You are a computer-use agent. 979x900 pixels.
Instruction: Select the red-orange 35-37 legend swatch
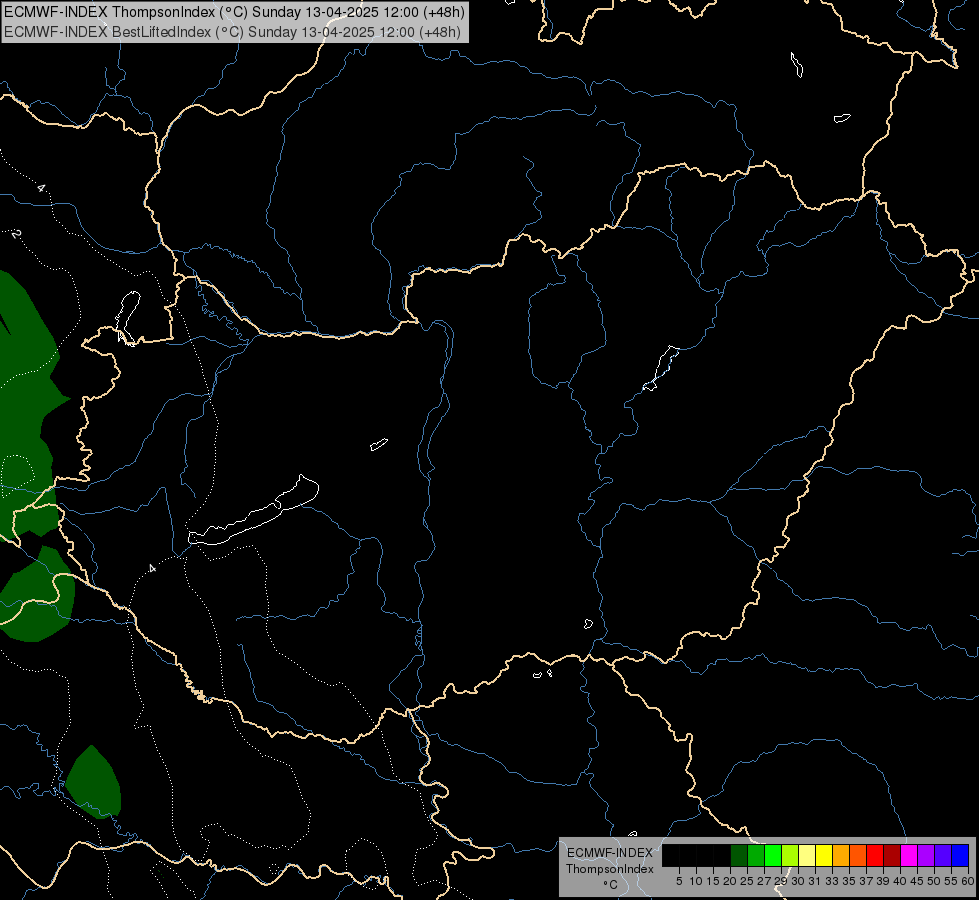coord(858,855)
